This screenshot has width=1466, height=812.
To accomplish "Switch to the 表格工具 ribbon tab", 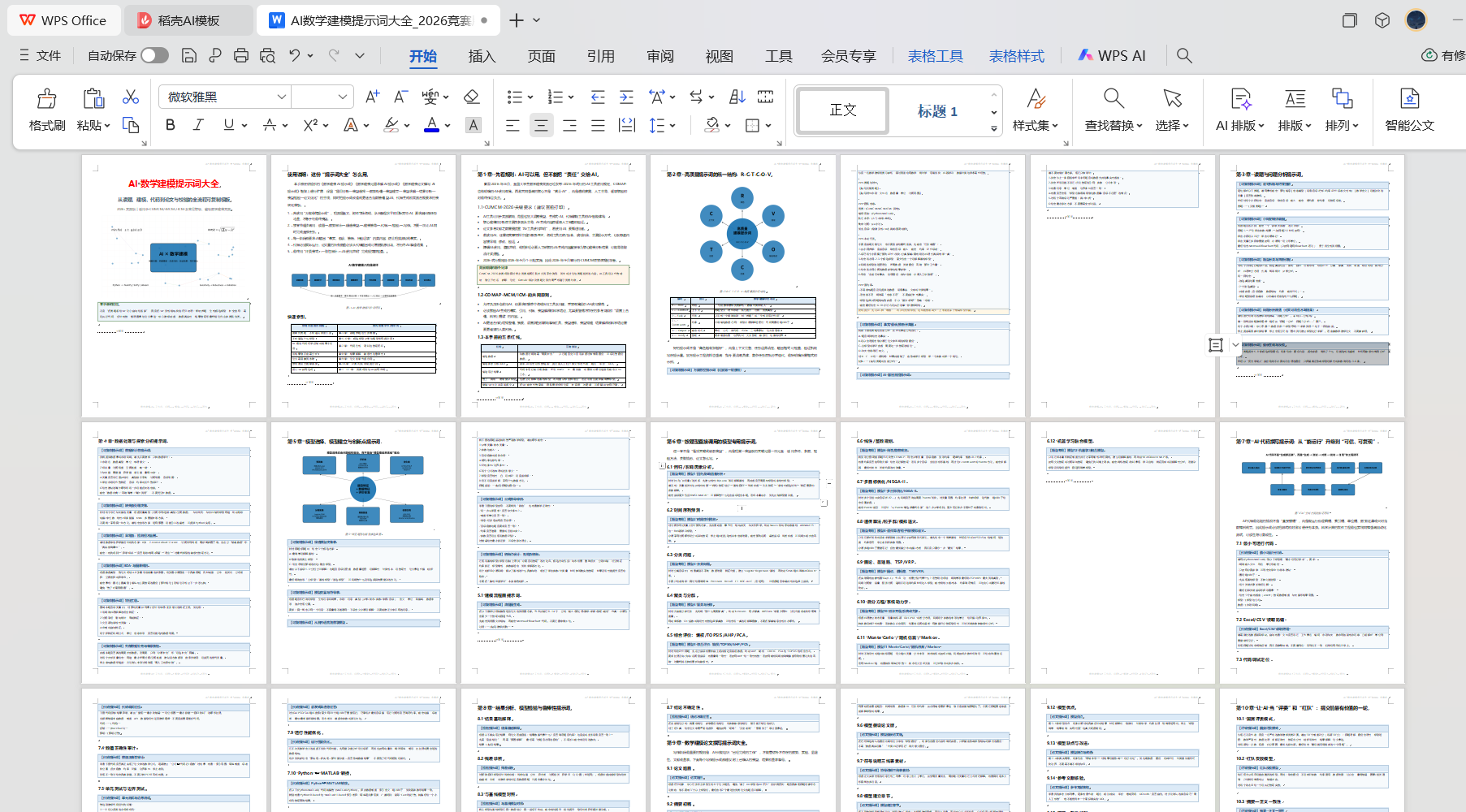I will [935, 56].
